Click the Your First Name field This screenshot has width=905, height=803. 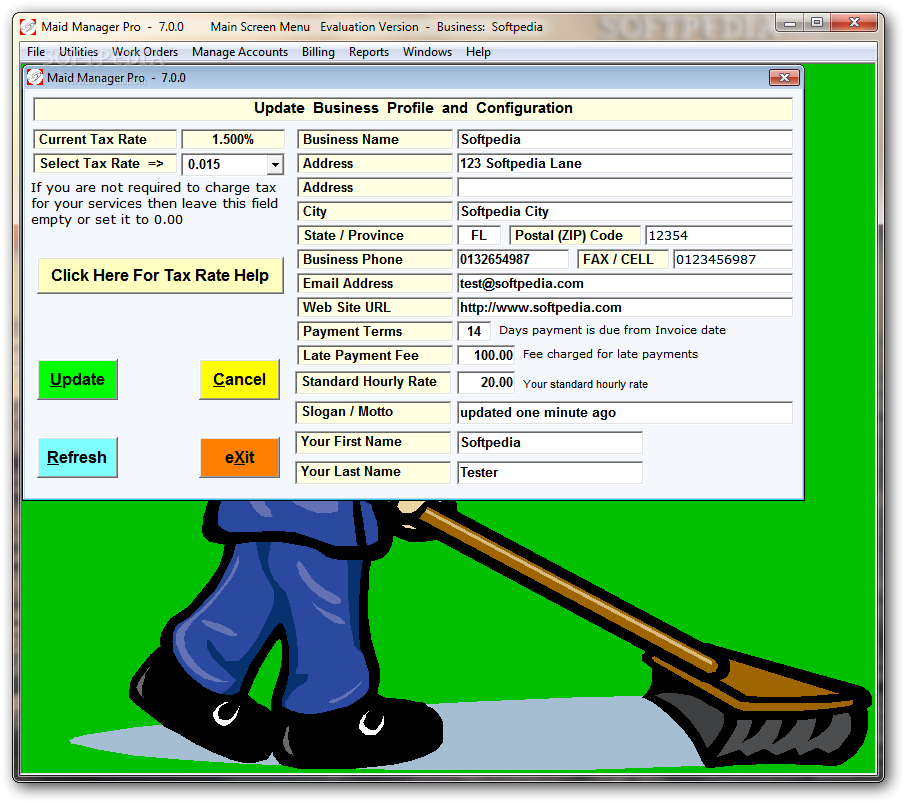549,443
